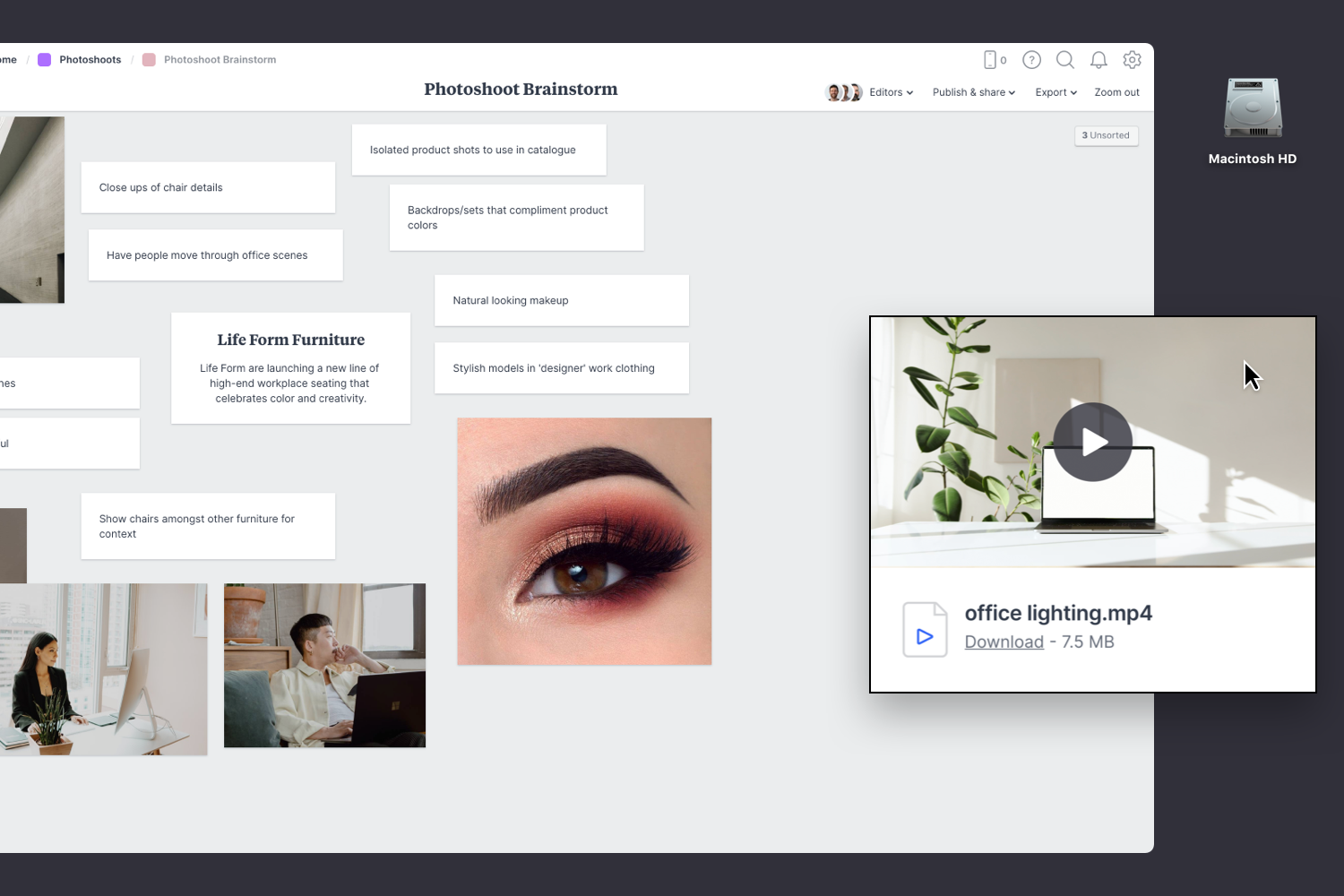This screenshot has width=1344, height=896.
Task: Click the Zoom out button
Action: click(x=1116, y=92)
